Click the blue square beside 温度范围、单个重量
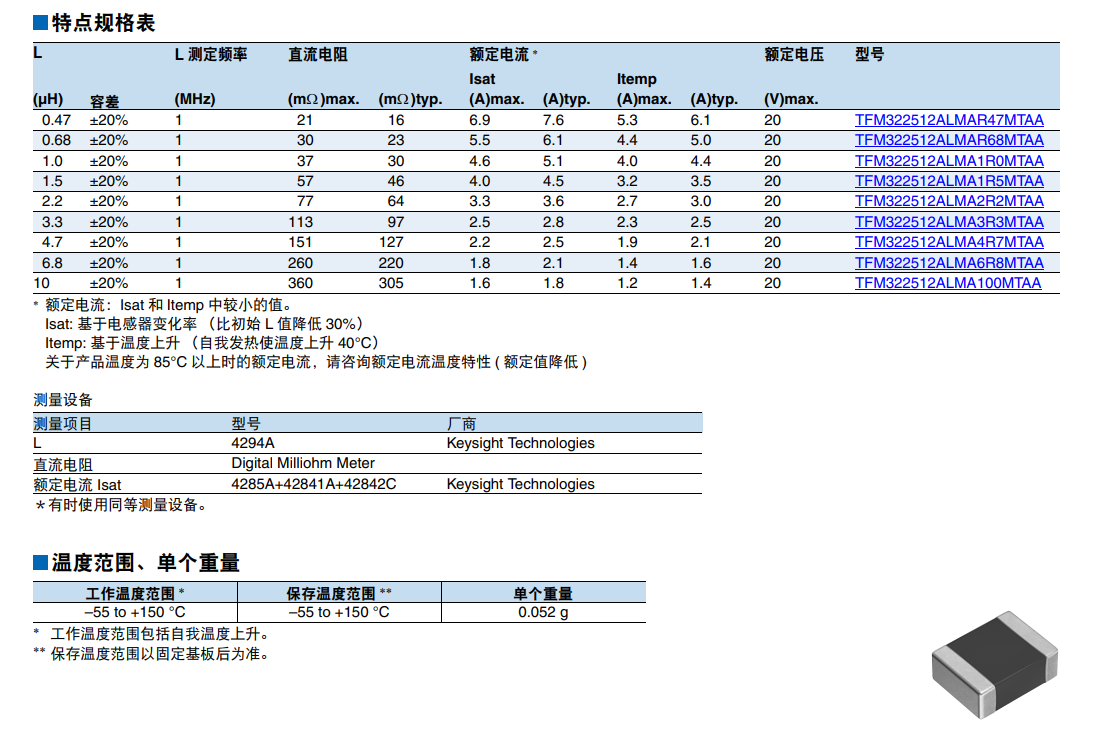This screenshot has height=734, width=1103. pos(40,563)
